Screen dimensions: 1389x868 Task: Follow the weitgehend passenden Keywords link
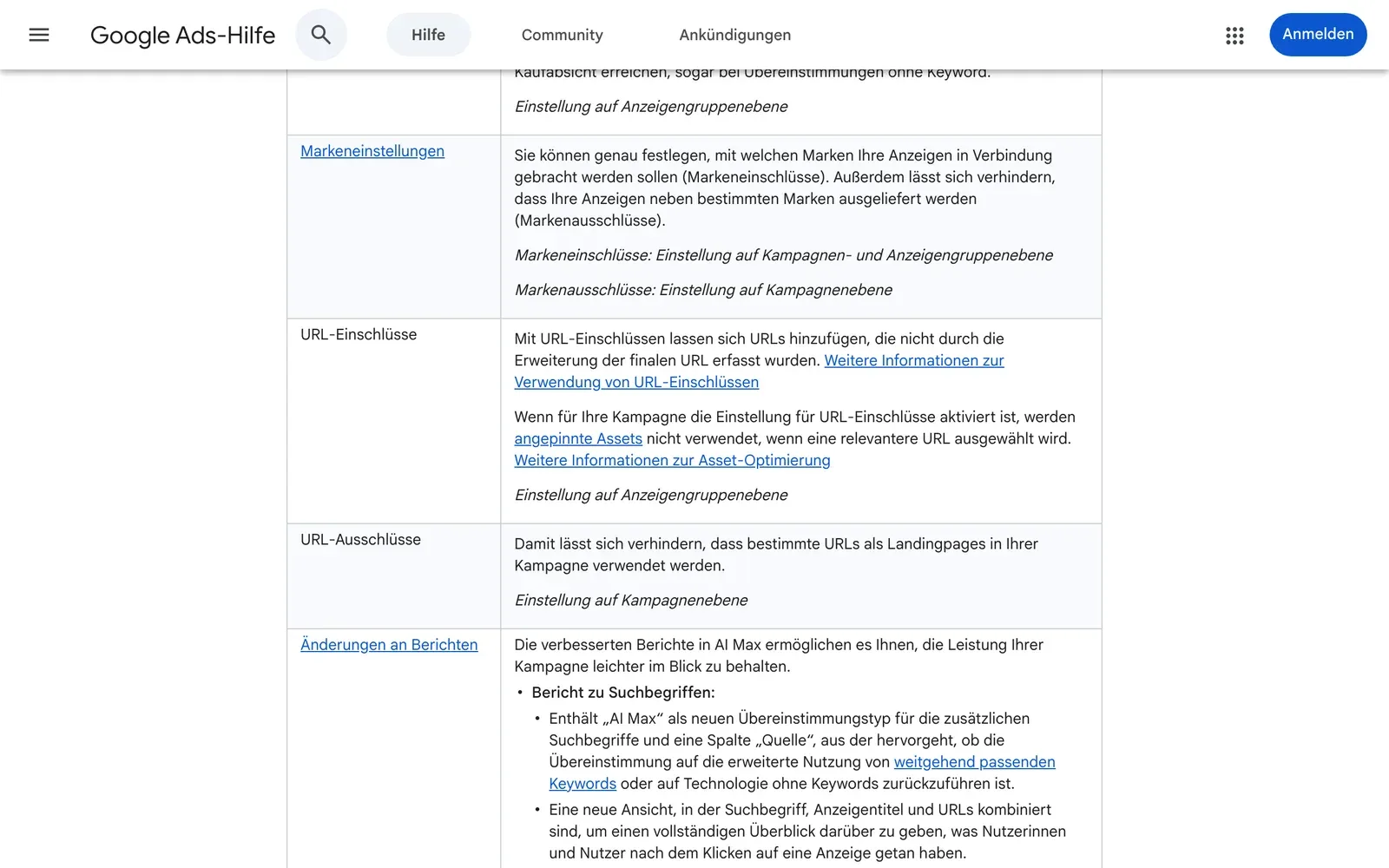click(974, 762)
